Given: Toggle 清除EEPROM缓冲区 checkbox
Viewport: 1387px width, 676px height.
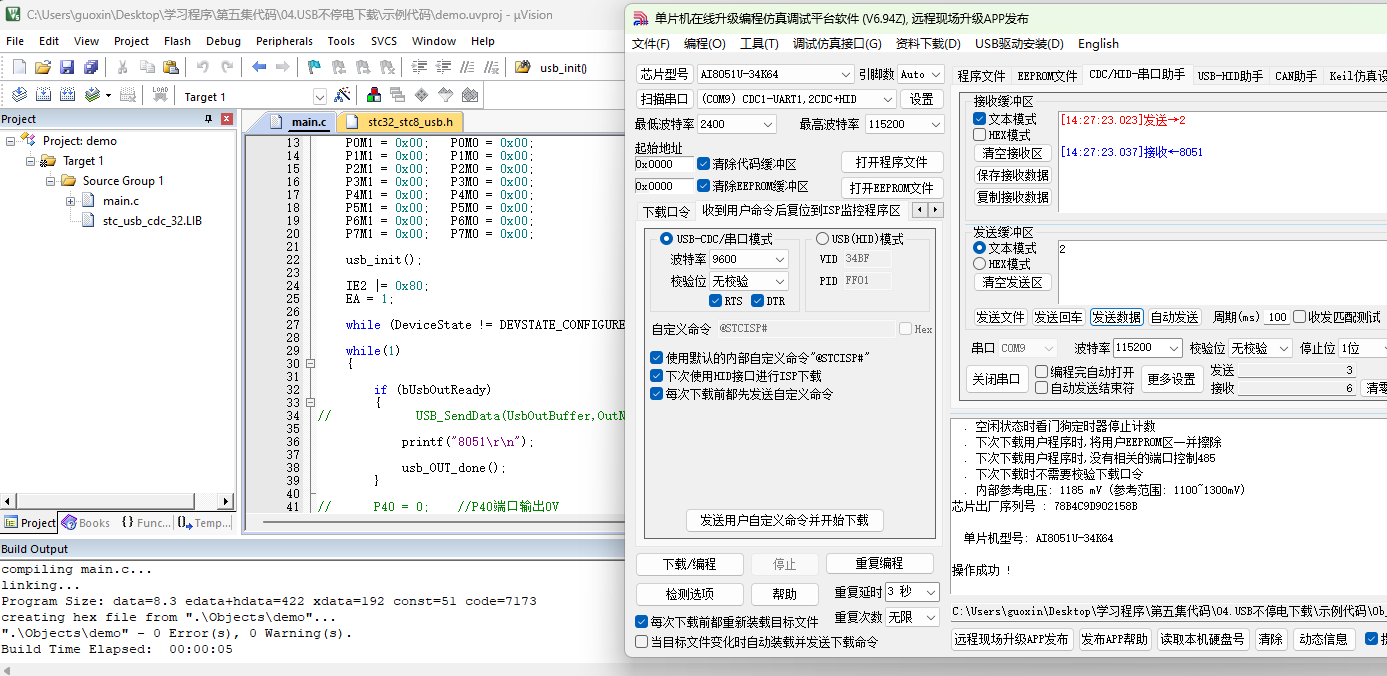Looking at the screenshot, I should (x=704, y=186).
